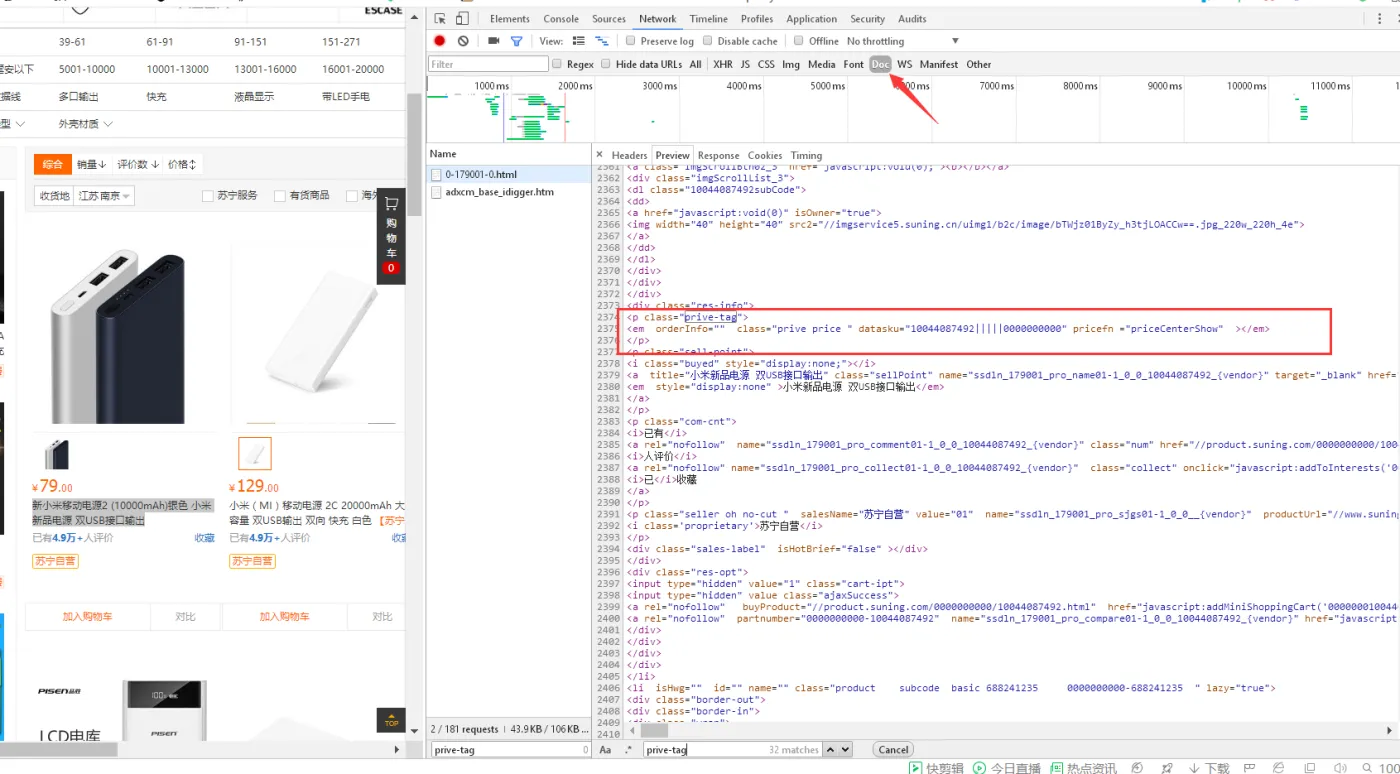Expand the 外壳材质 filter dropdown
The image size is (1400, 774).
pos(85,124)
